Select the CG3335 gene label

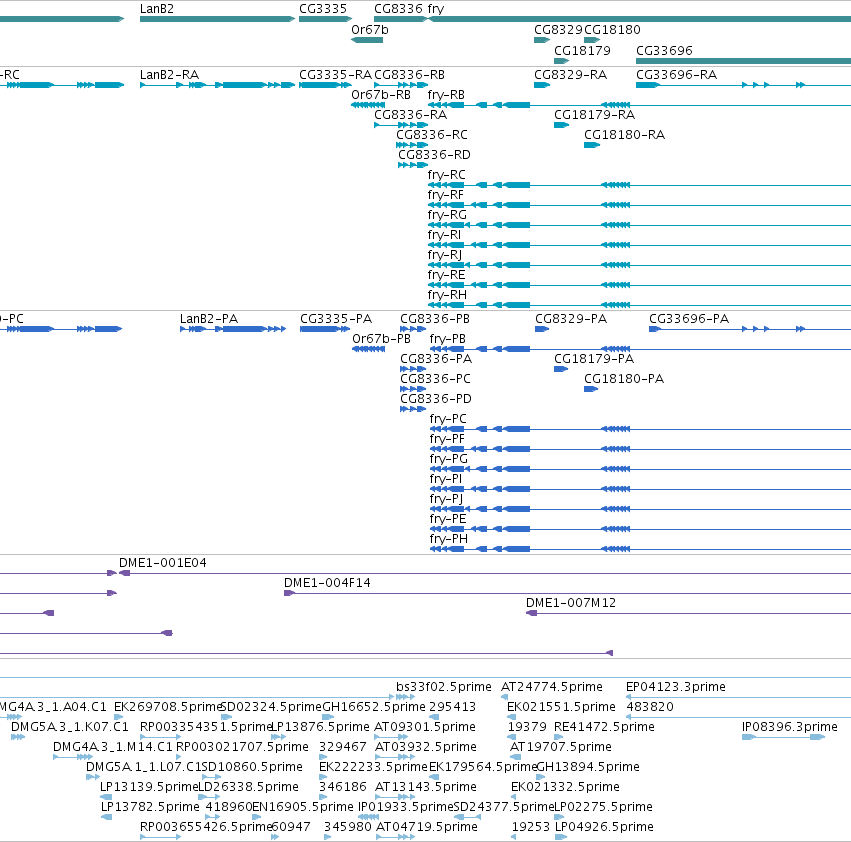[323, 9]
